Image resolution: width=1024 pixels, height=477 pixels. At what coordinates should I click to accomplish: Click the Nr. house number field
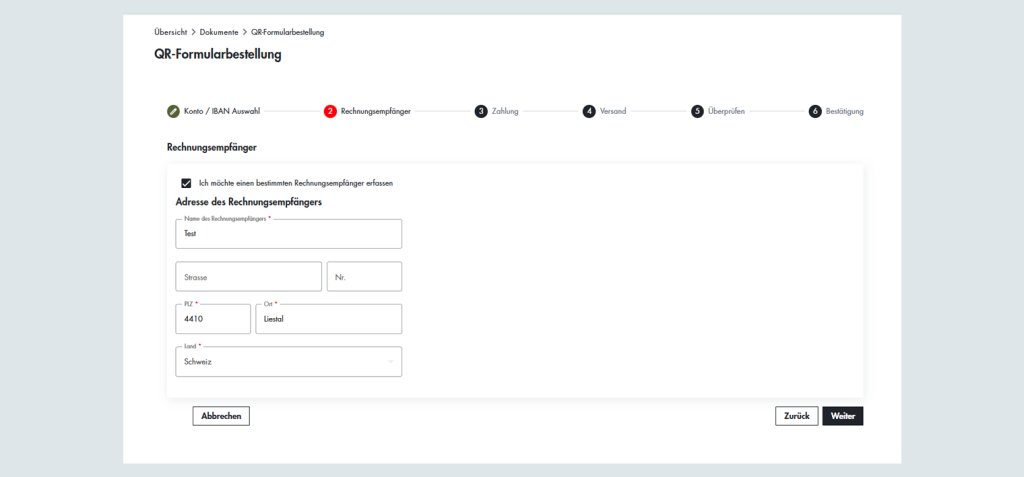coord(364,277)
